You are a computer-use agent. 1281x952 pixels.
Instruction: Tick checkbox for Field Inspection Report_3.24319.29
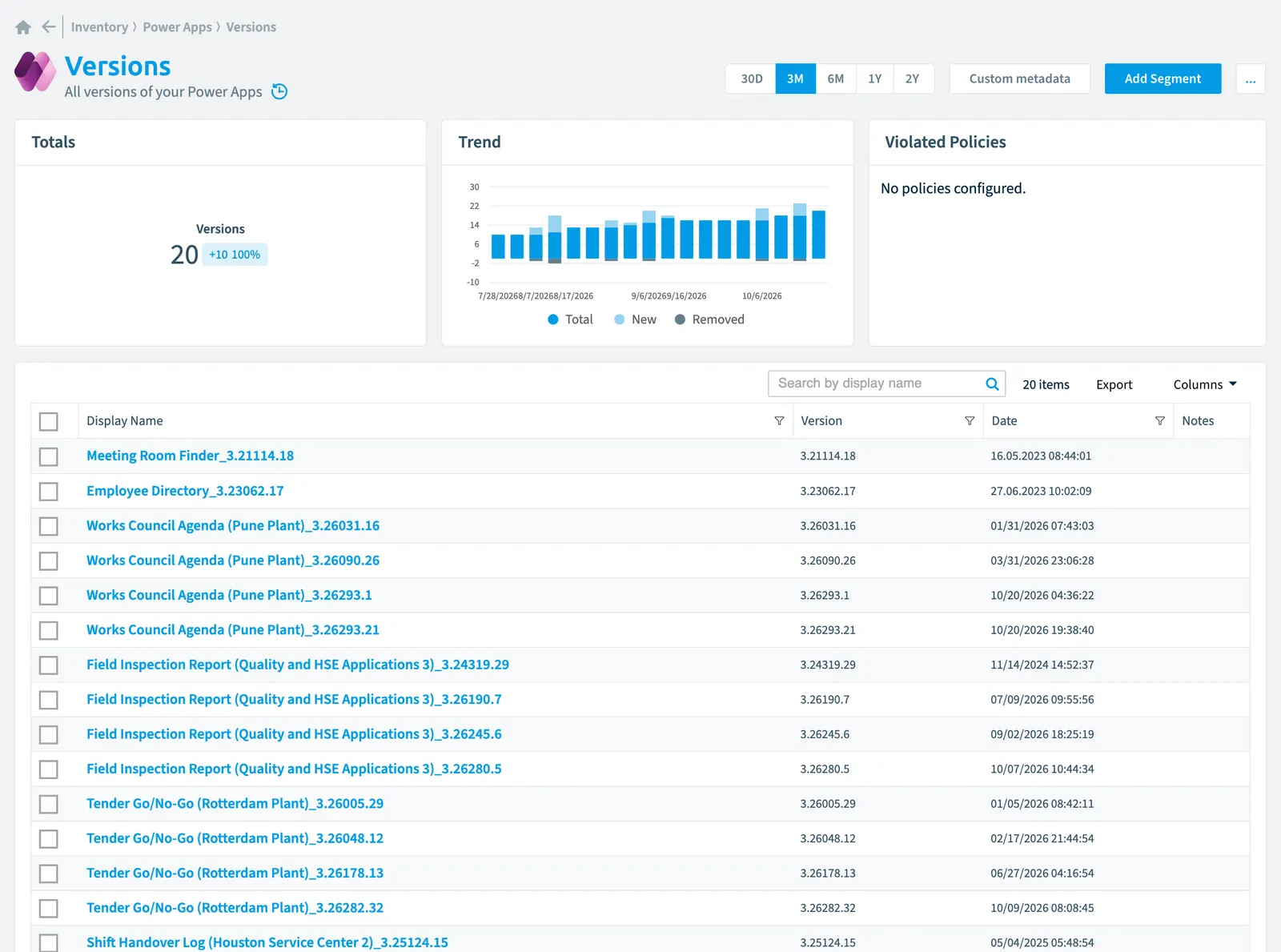coord(49,665)
